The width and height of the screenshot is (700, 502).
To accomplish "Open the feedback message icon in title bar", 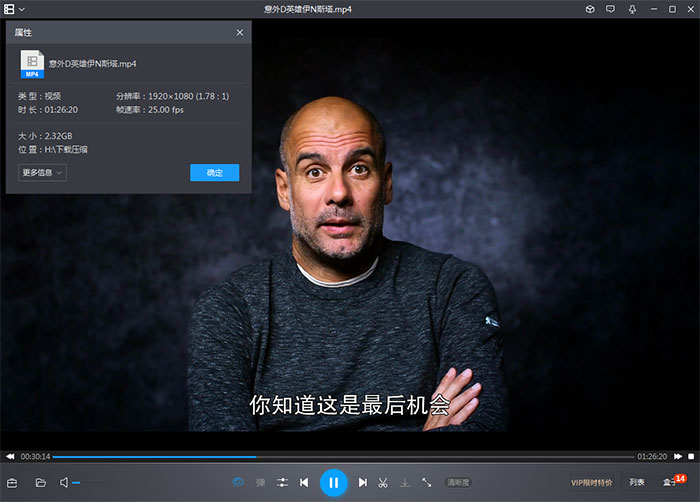I will pos(611,9).
